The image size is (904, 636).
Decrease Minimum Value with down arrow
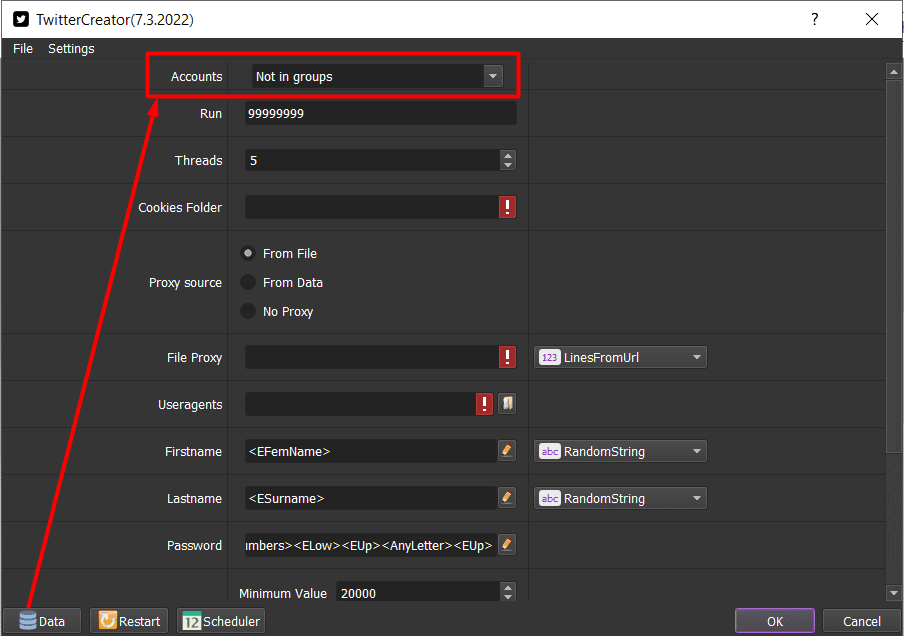coord(508,597)
